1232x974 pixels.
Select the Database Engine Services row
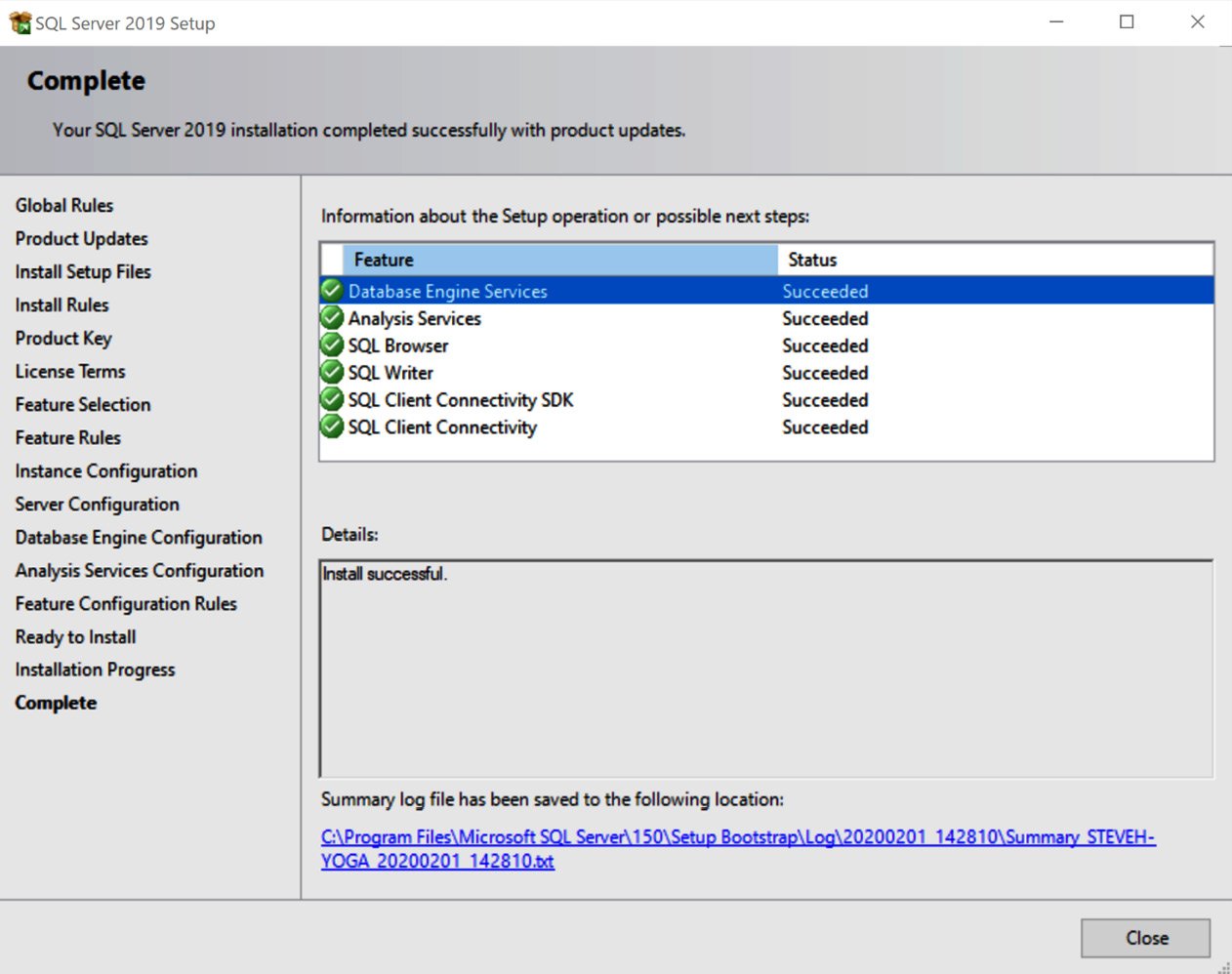(x=766, y=291)
